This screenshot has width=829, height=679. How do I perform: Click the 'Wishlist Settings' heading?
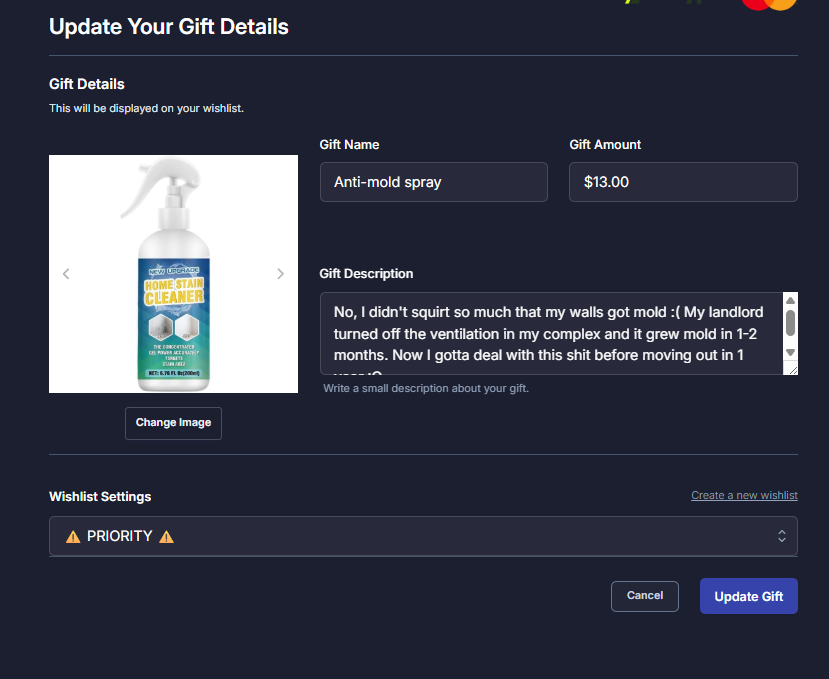(x=100, y=497)
